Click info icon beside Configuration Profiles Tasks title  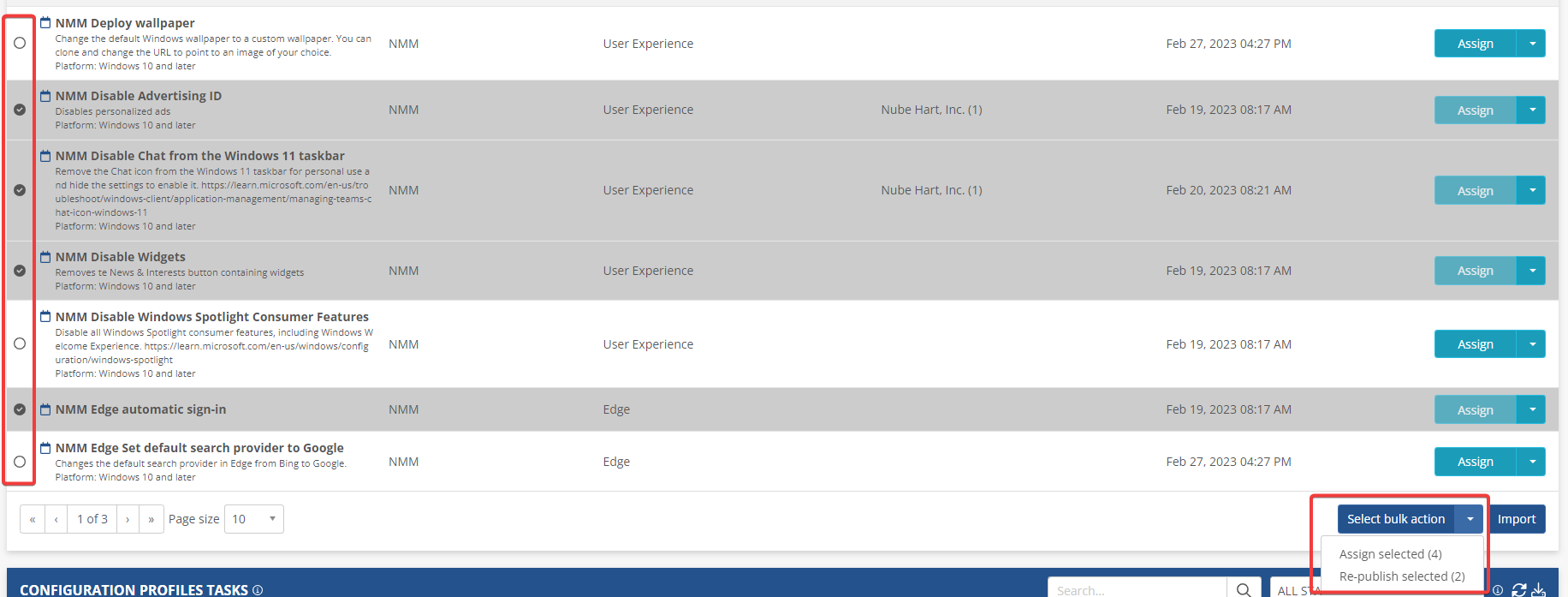(258, 590)
